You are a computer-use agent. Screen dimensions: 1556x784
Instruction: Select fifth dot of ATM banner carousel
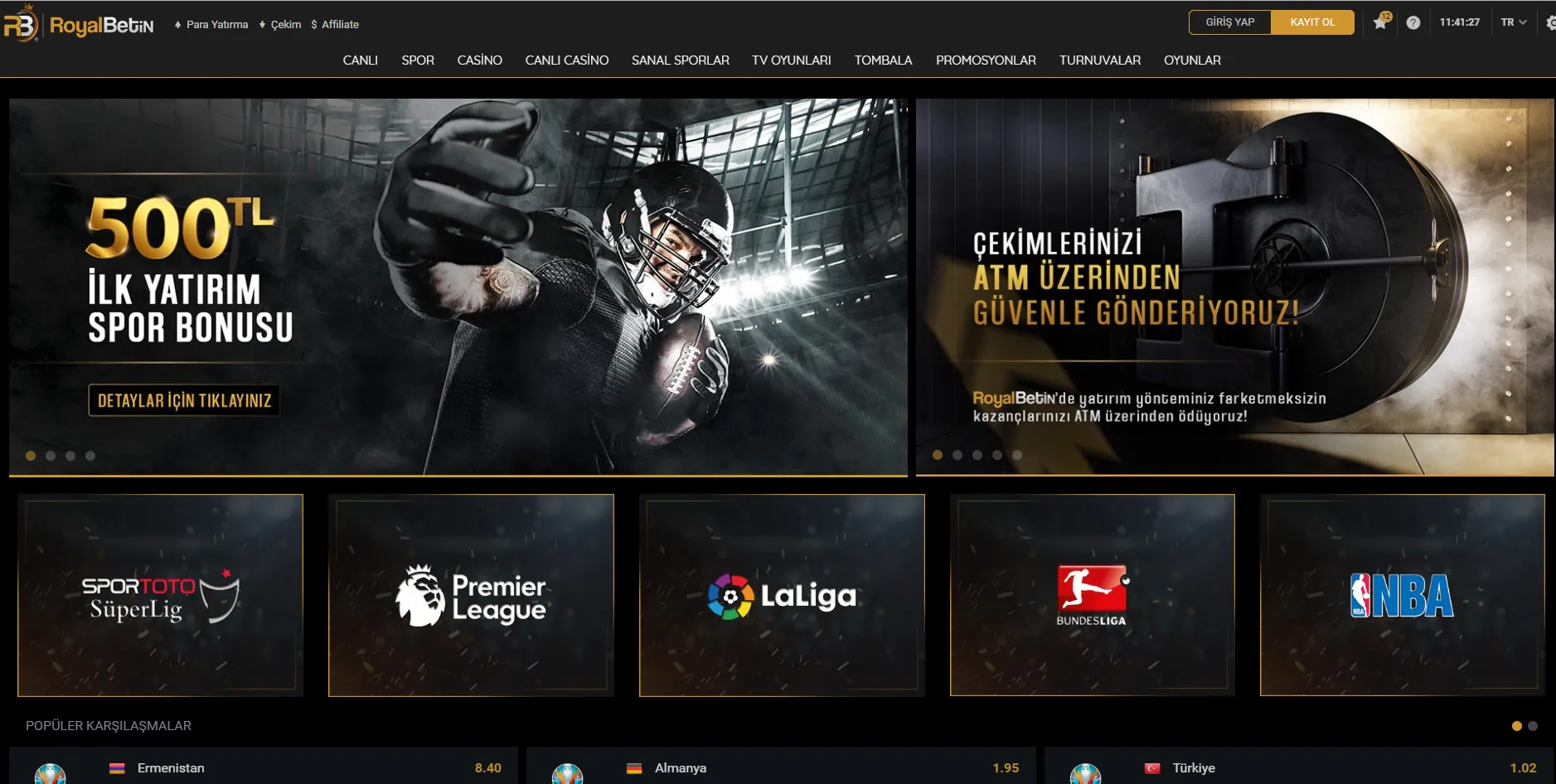[1017, 455]
